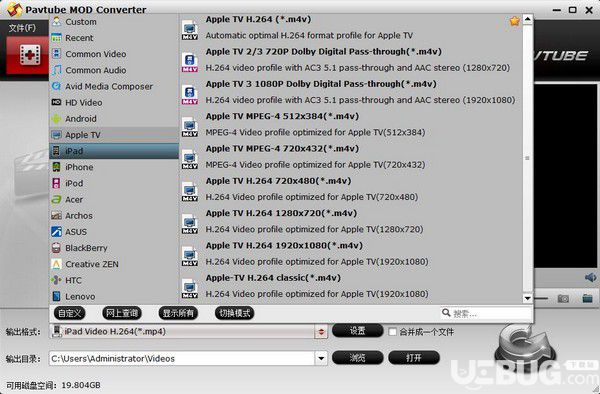Select Apple TV H.264 1280x720 format
Screen dimensions: 600x394
click(x=351, y=221)
